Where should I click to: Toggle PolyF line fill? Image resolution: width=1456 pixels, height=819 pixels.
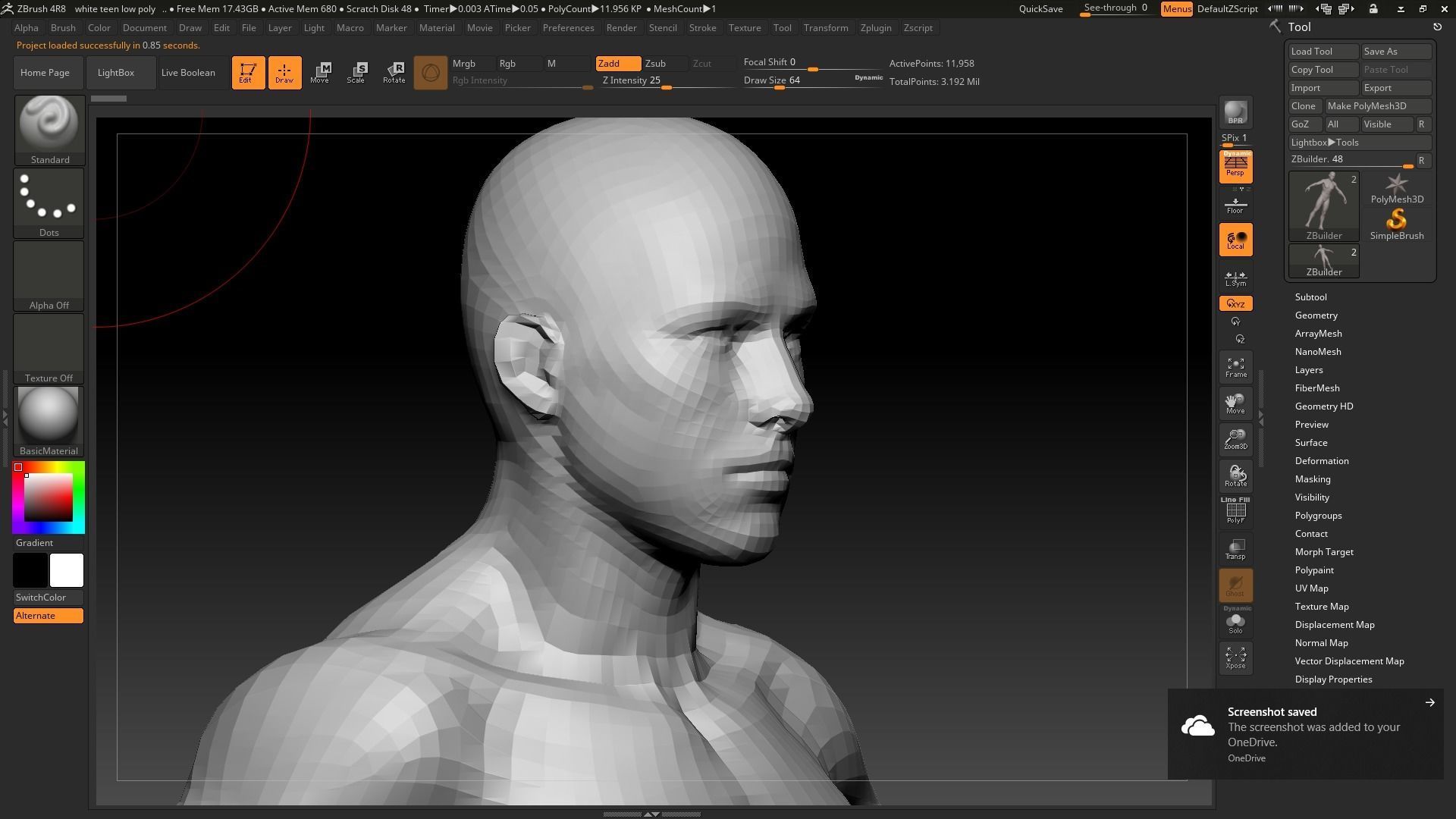(x=1235, y=511)
